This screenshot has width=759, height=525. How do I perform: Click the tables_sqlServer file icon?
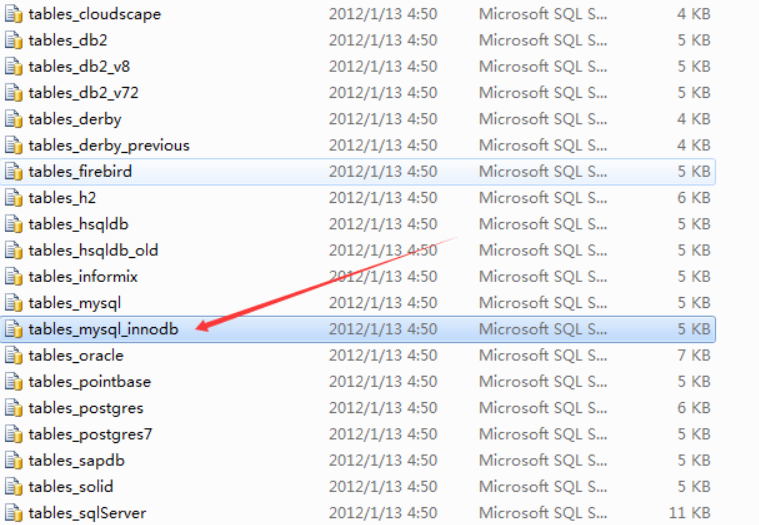pyautogui.click(x=14, y=513)
